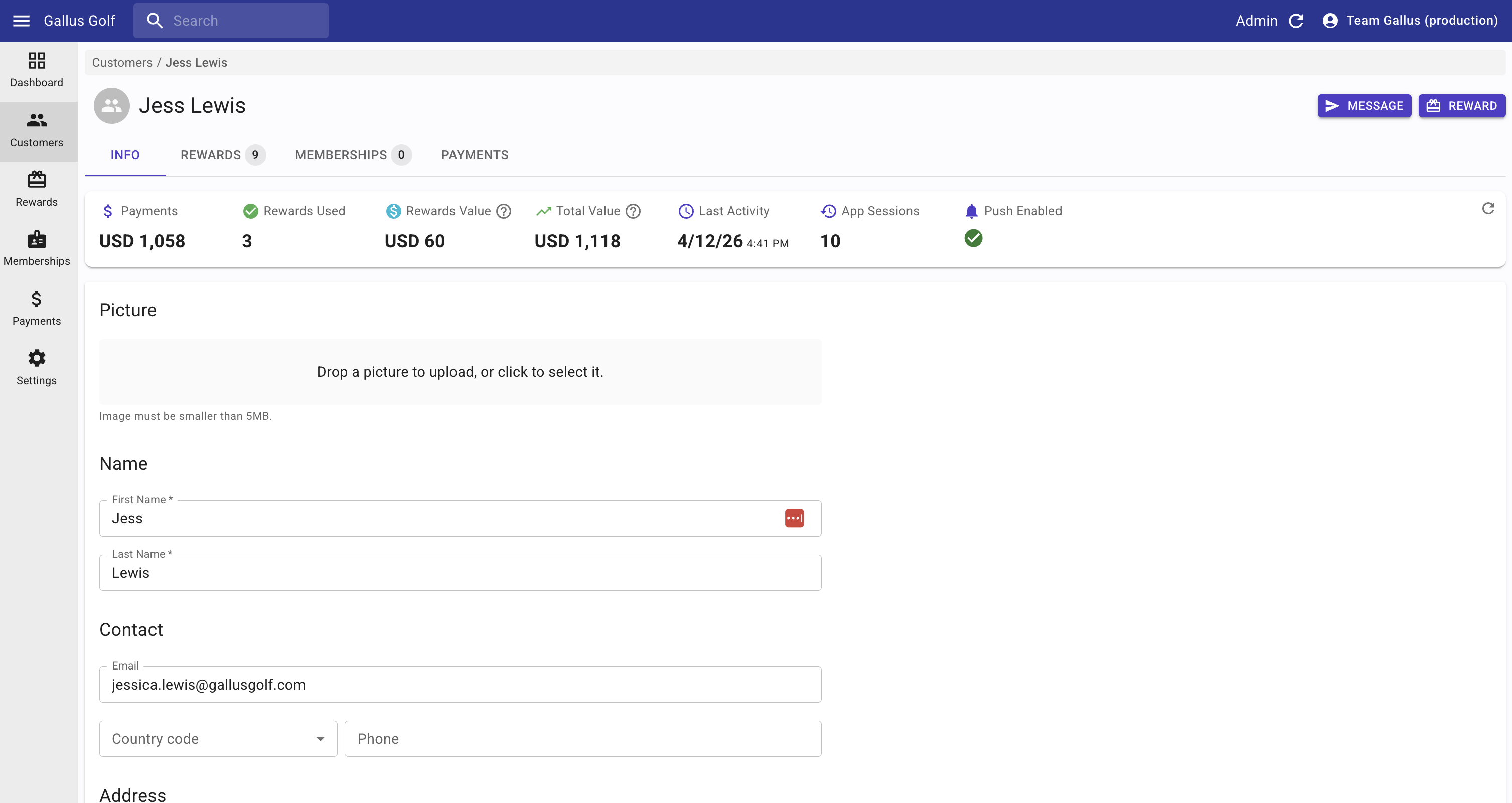Open Team Gallus account menu
1512x803 pixels.
coord(1410,21)
